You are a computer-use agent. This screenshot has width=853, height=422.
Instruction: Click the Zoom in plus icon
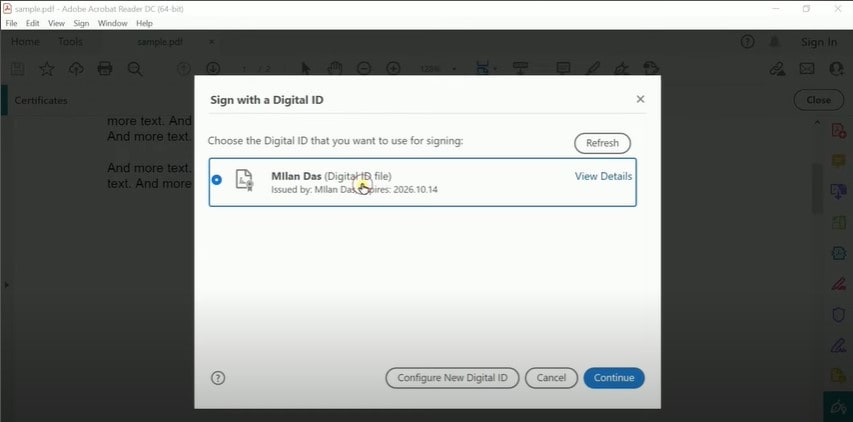(x=393, y=69)
